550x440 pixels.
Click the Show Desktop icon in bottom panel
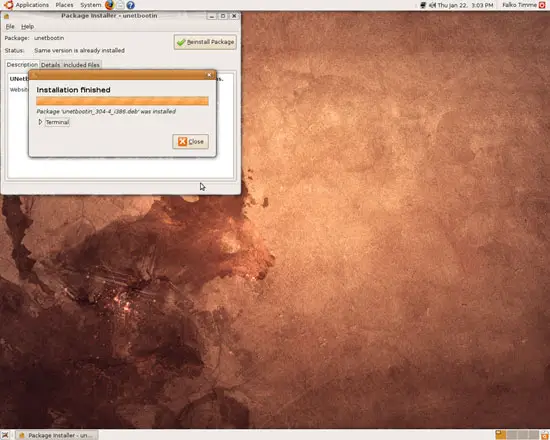click(x=5, y=435)
